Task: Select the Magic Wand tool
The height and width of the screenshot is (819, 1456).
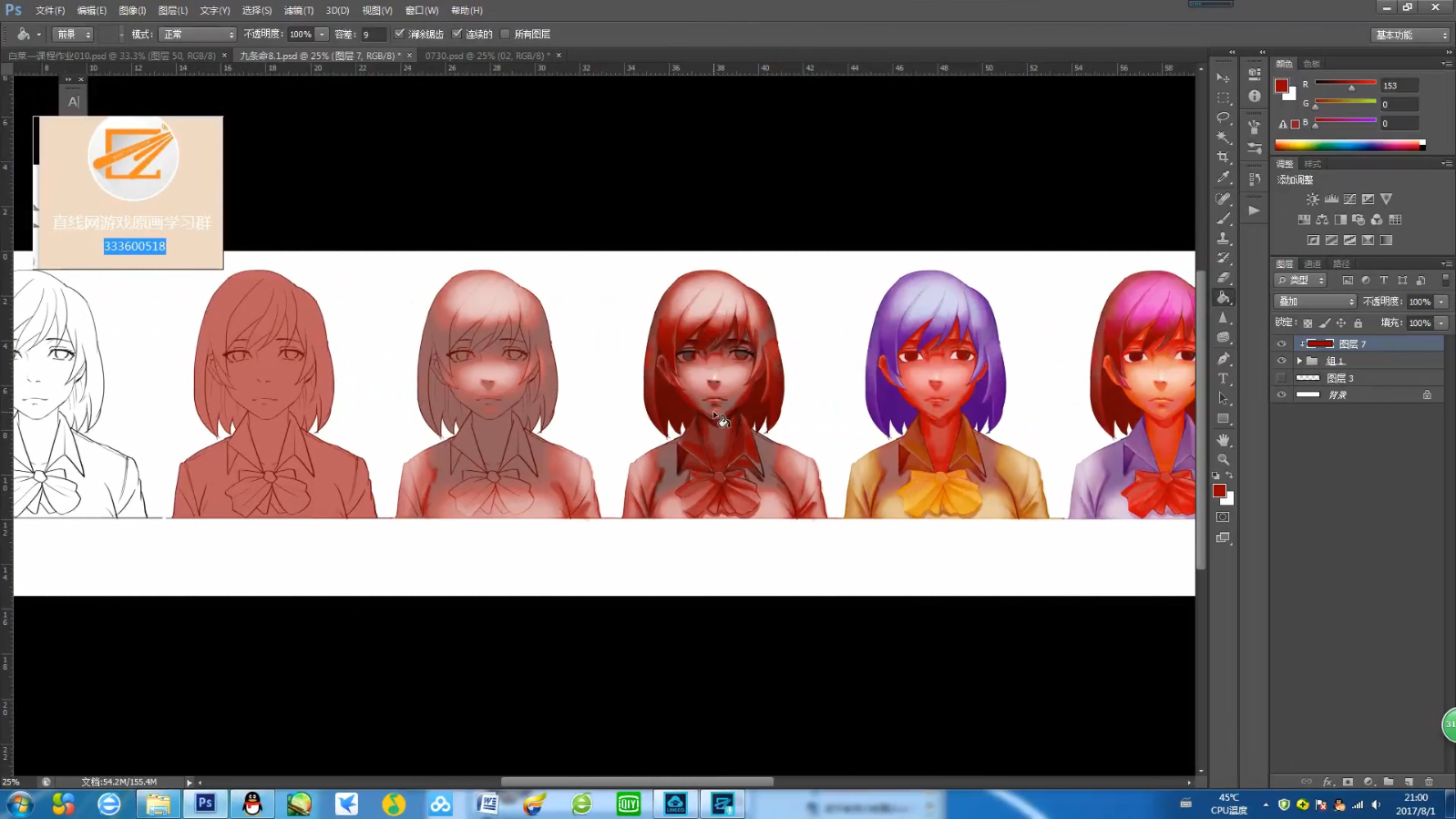Action: [1224, 138]
